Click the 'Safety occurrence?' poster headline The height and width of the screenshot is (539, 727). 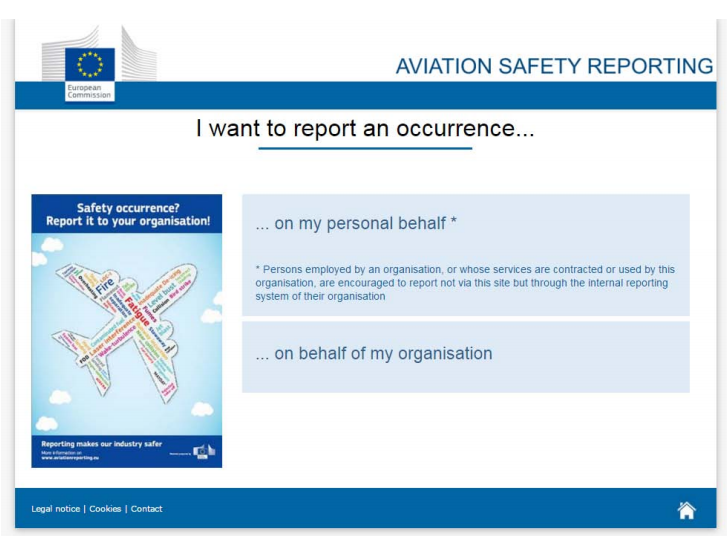(128, 208)
